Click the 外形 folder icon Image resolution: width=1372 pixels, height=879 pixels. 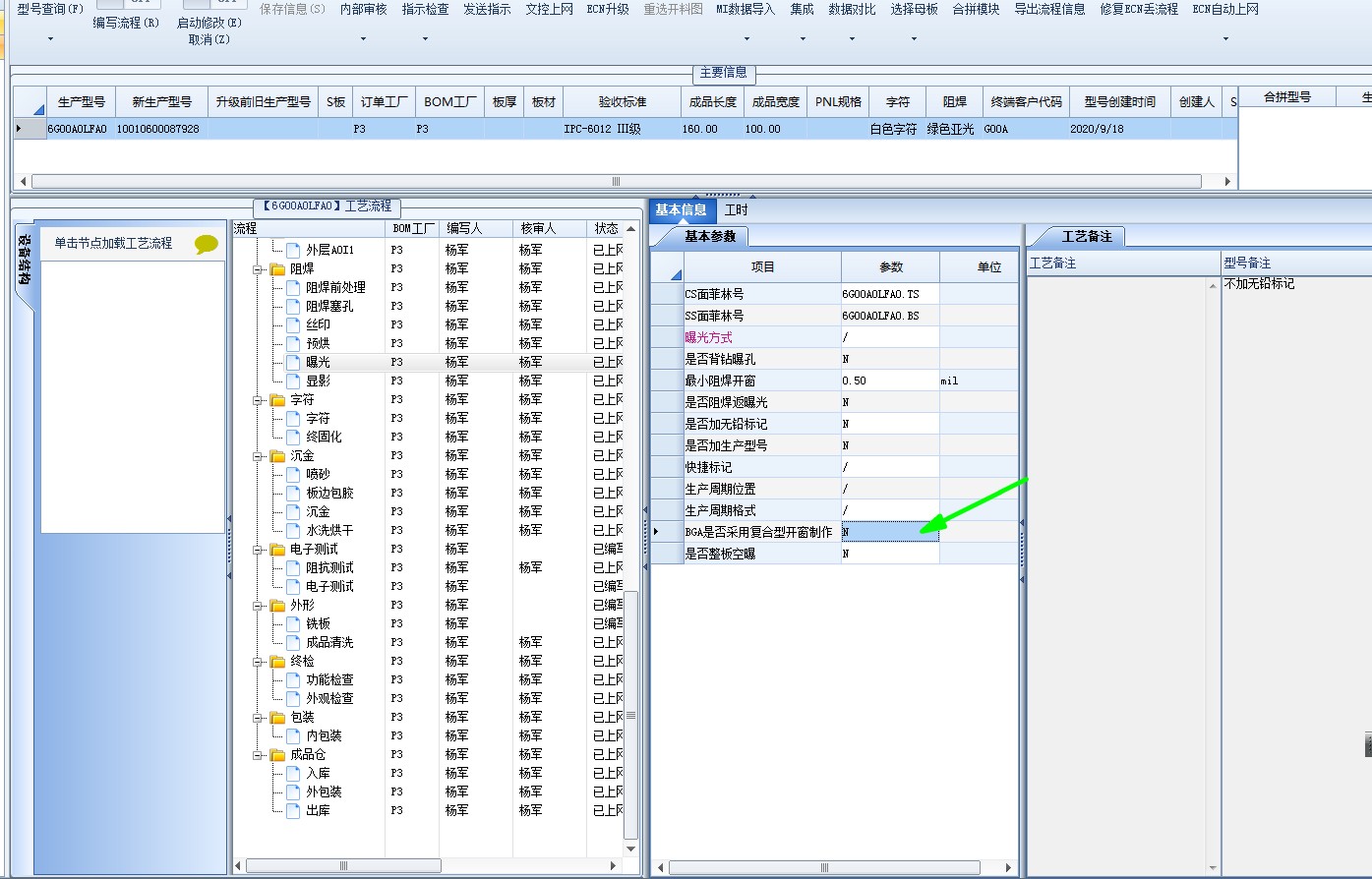pyautogui.click(x=277, y=606)
